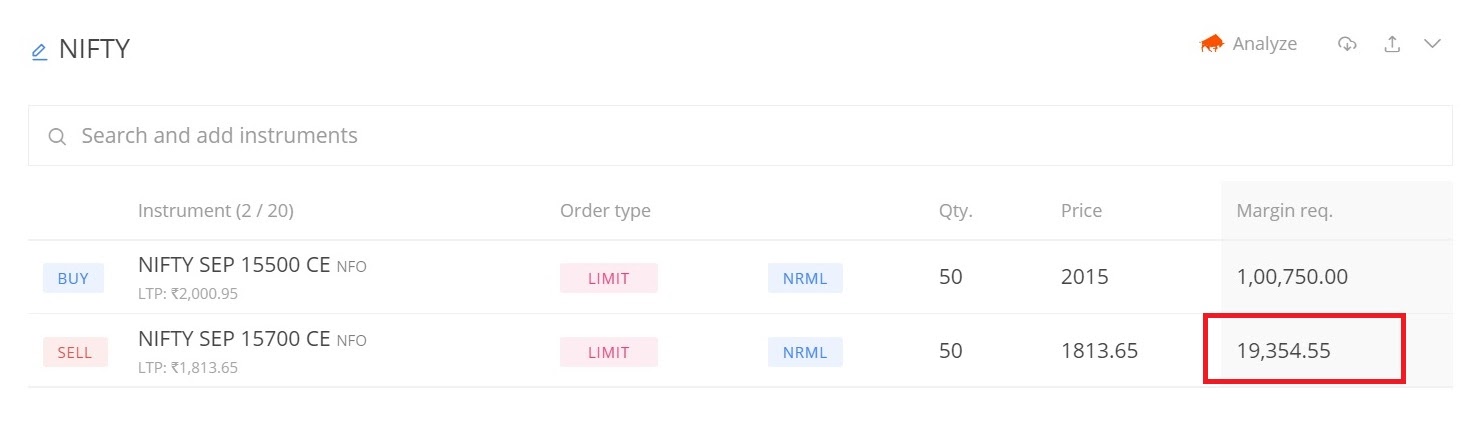Click the upload share arrow icon
The height and width of the screenshot is (427, 1468).
(x=1391, y=44)
